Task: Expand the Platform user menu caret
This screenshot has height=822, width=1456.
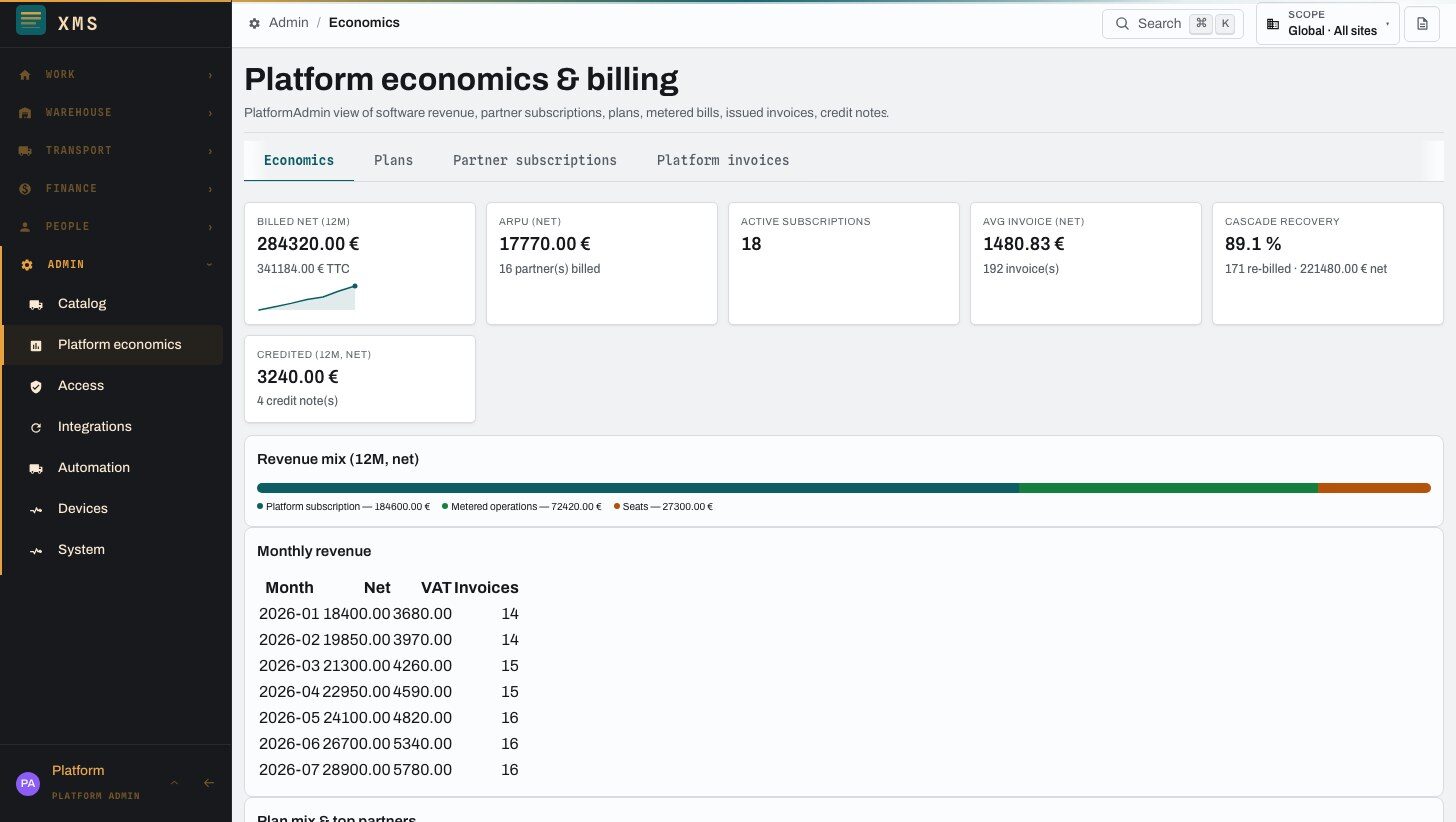Action: click(x=174, y=783)
